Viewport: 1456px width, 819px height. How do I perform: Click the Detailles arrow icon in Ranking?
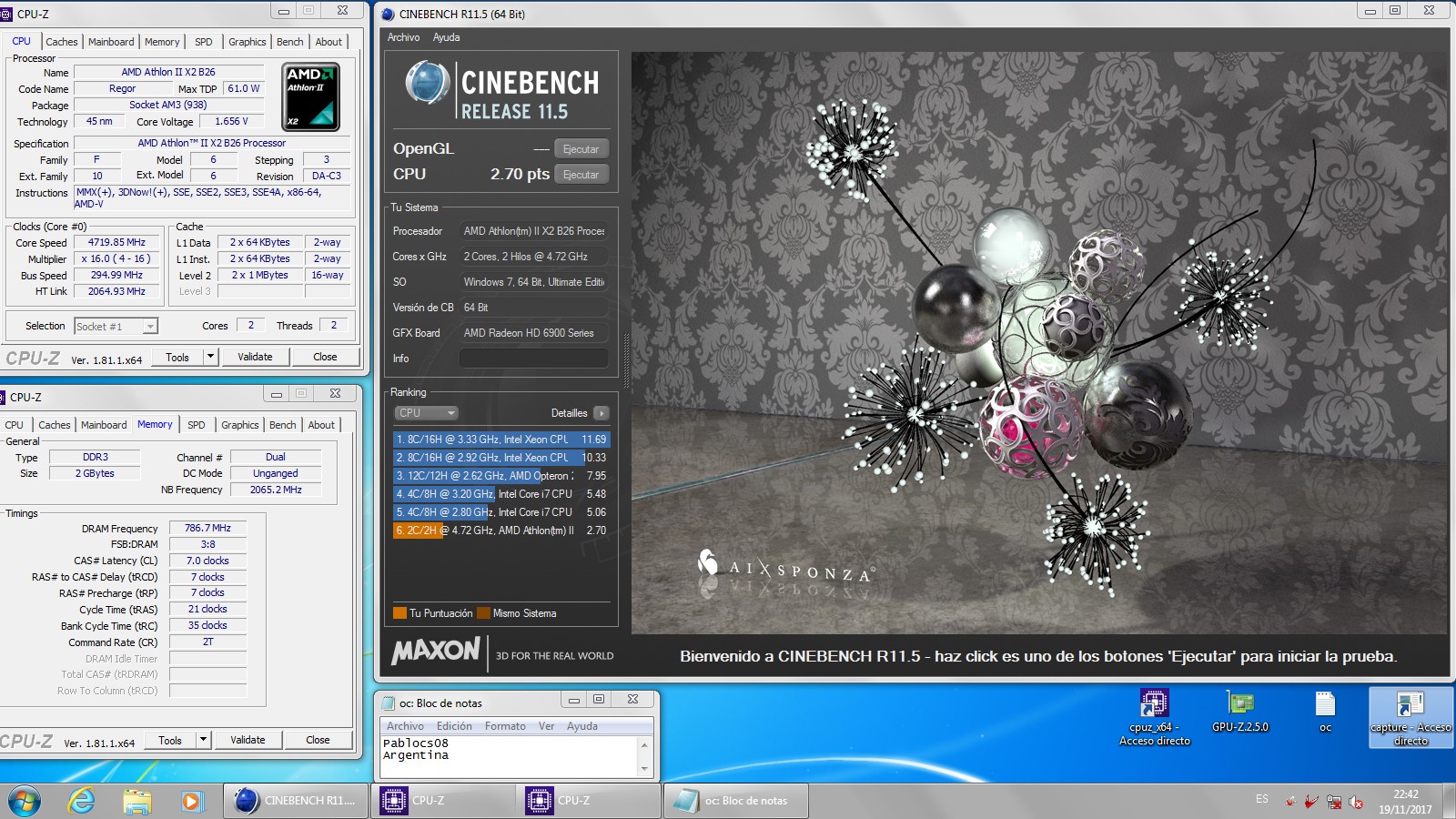pyautogui.click(x=602, y=413)
